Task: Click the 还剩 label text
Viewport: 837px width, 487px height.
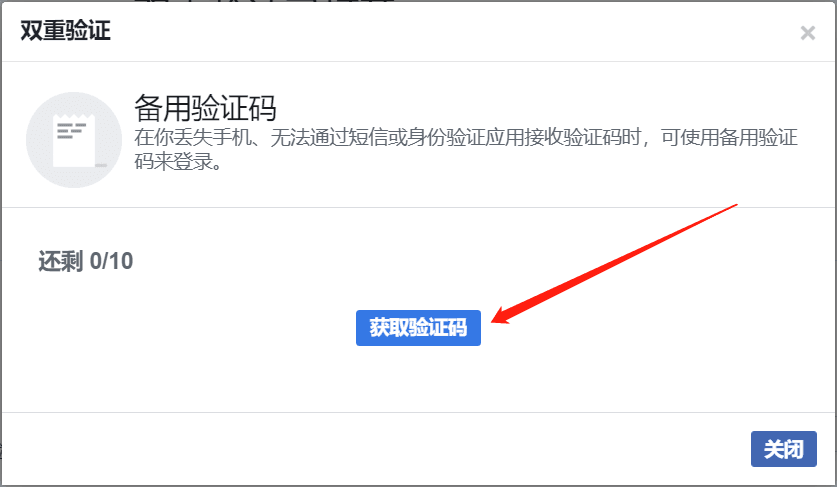Action: point(61,261)
